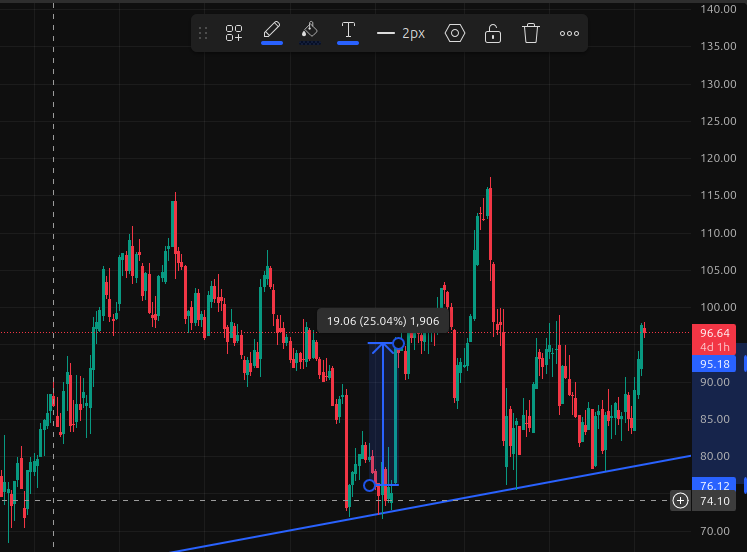Select the bottom anchor of price range
The image size is (747, 552).
pos(370,486)
